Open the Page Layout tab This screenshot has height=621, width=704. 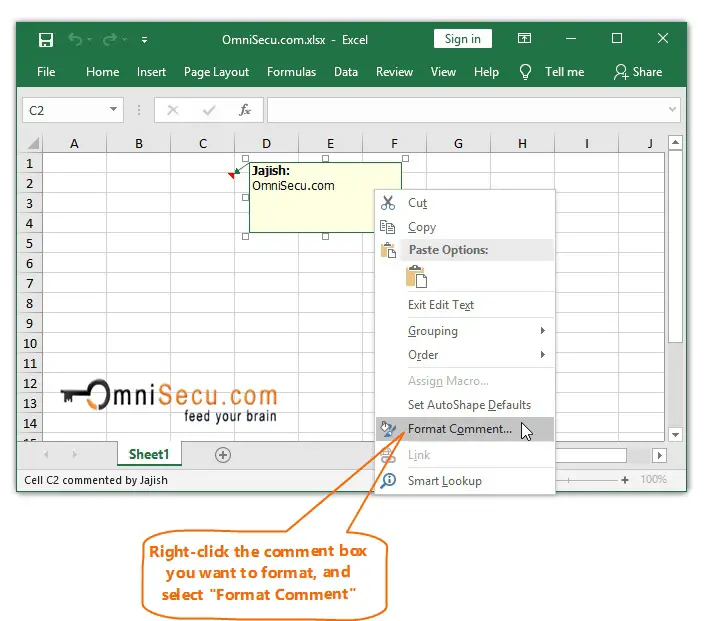(x=216, y=72)
